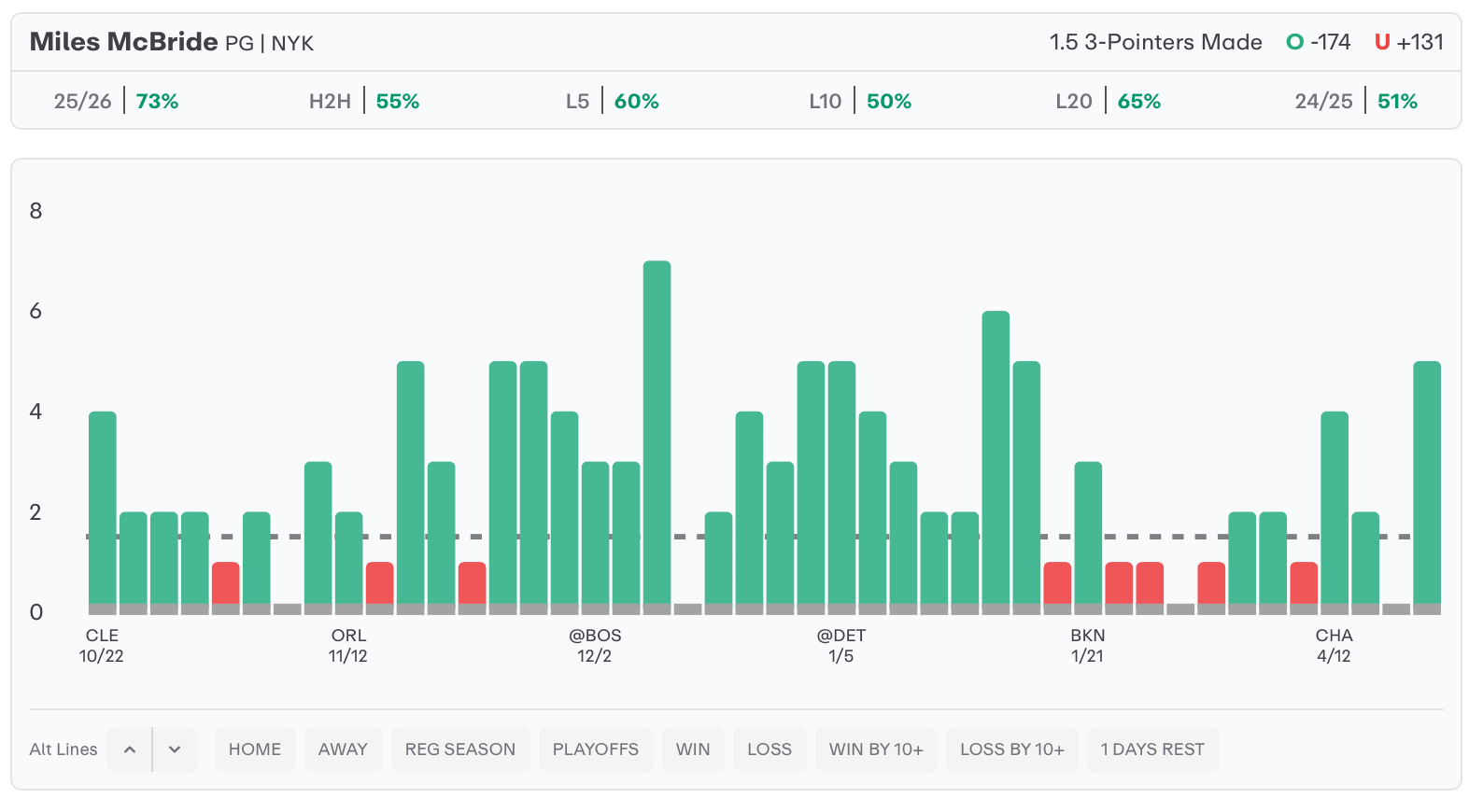This screenshot has height=812, width=1483.
Task: Apply the LOSS BY 10+ filter
Action: [1012, 749]
